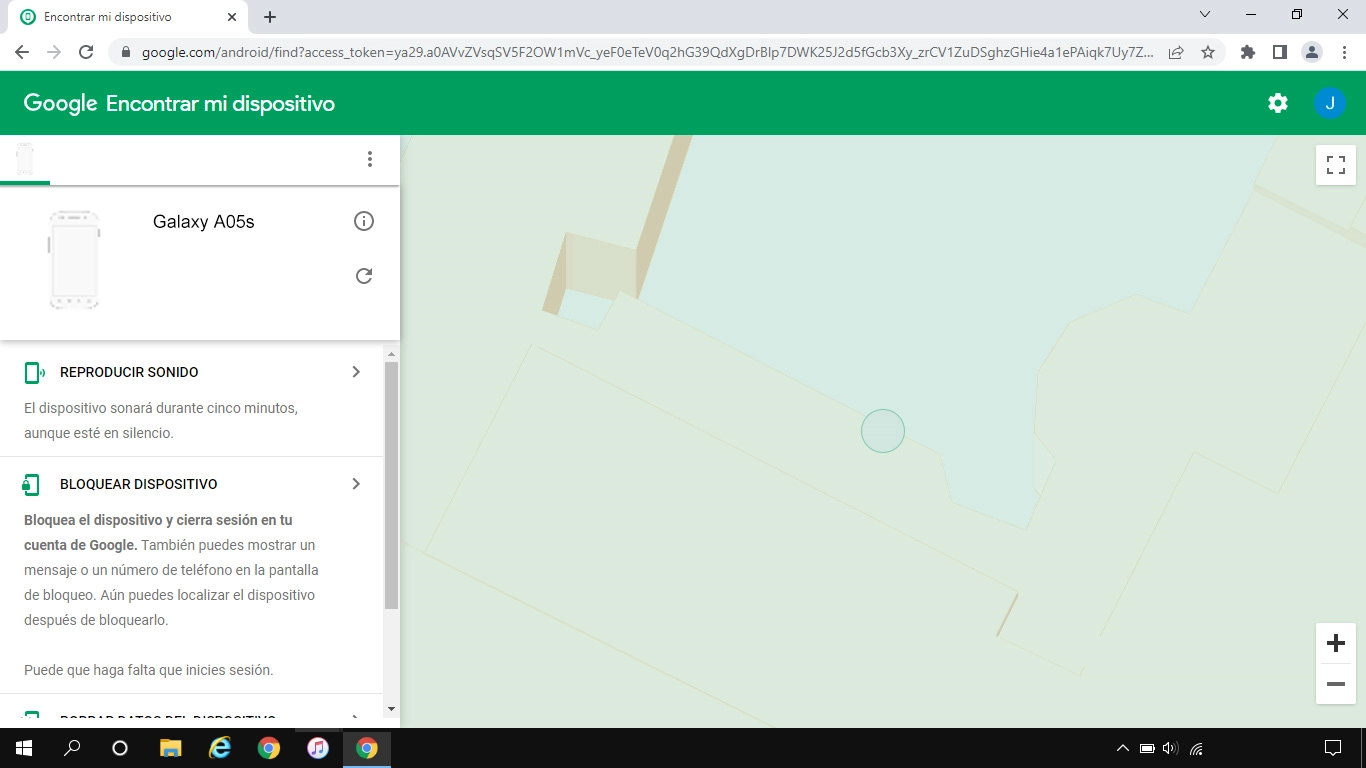
Task: Open Find My Device settings gear
Action: pyautogui.click(x=1277, y=102)
